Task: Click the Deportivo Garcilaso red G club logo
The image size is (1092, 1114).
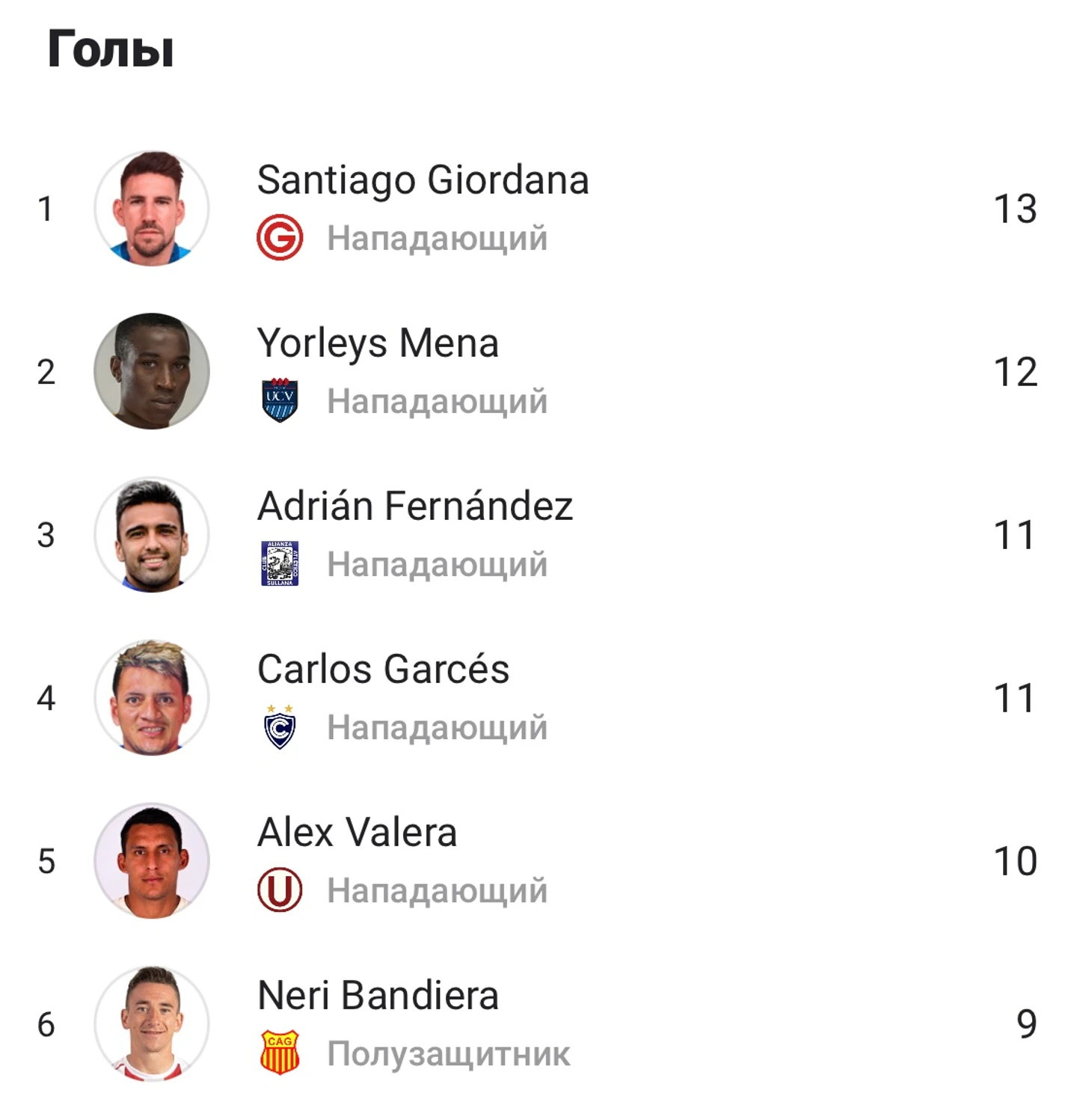Action: [x=280, y=238]
